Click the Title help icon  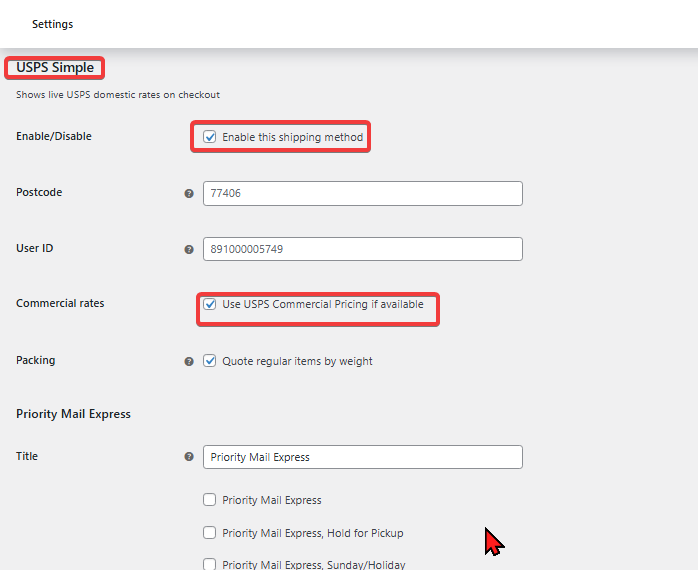(x=189, y=456)
